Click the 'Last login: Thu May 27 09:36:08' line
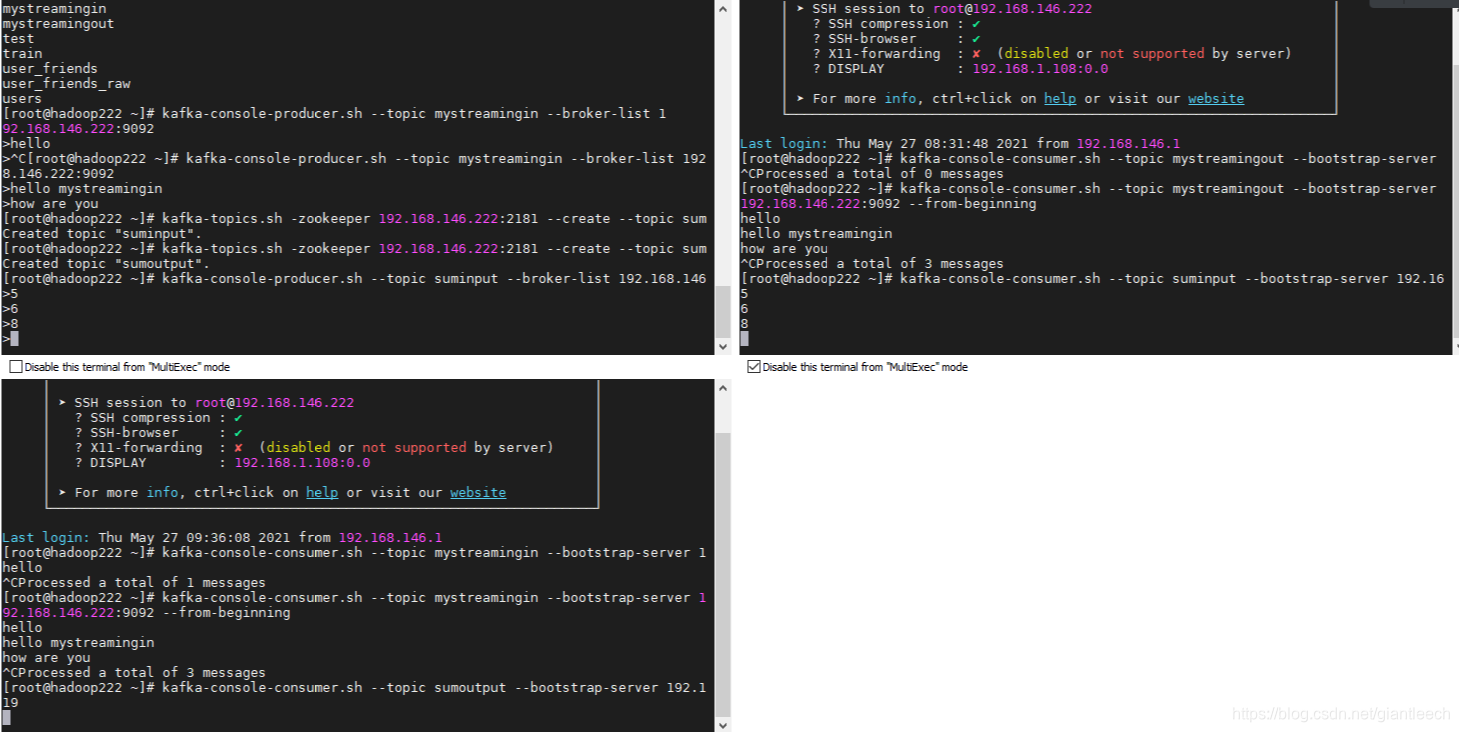 tap(222, 538)
